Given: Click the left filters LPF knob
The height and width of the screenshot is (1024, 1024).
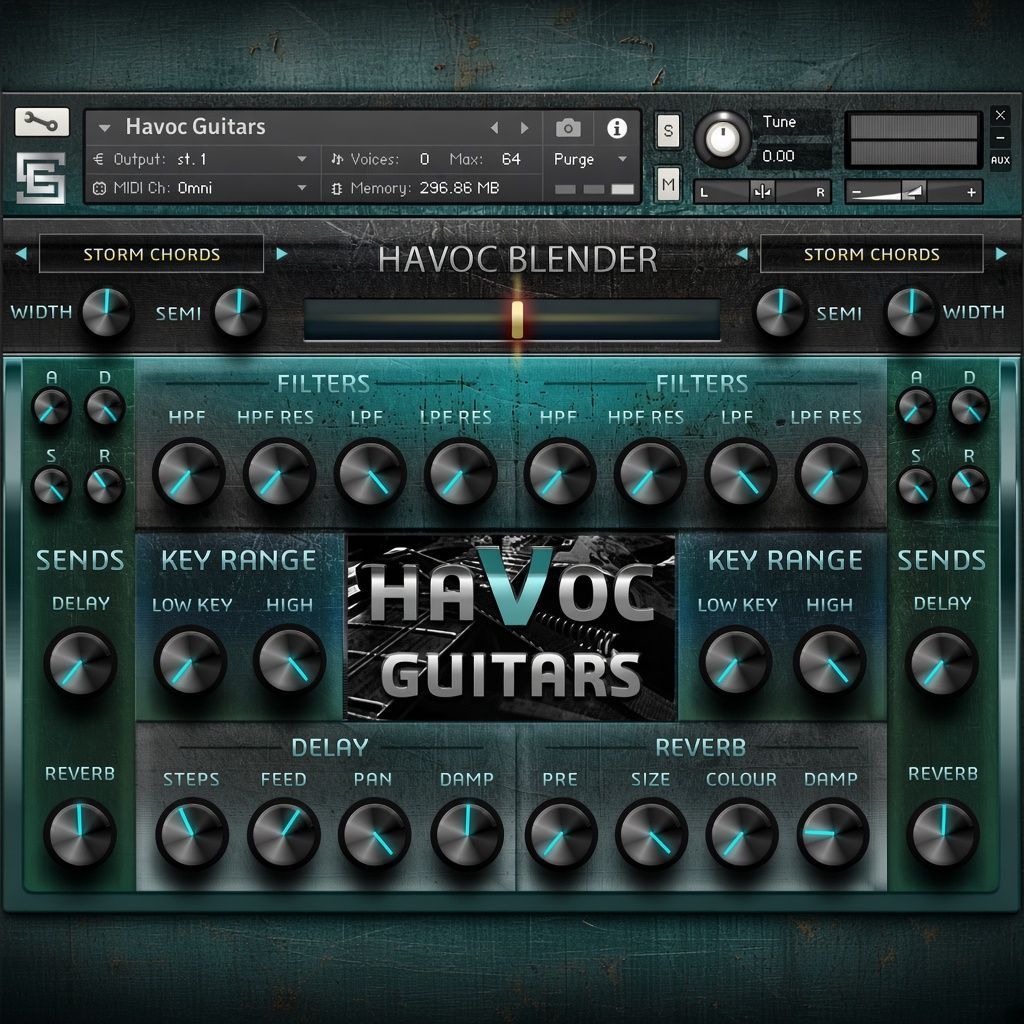Looking at the screenshot, I should (x=370, y=473).
